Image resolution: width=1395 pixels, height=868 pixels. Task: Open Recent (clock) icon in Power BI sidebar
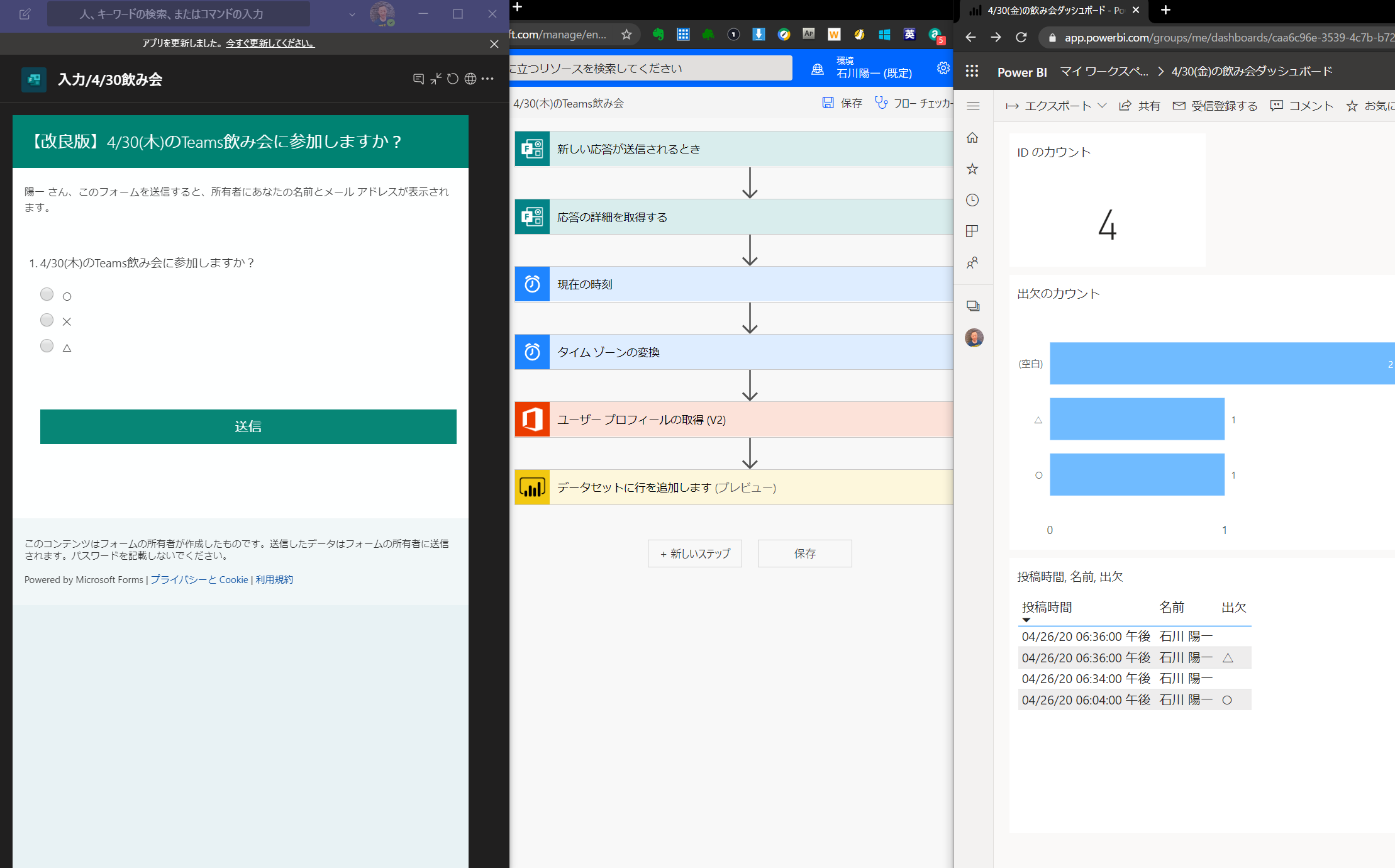click(972, 200)
